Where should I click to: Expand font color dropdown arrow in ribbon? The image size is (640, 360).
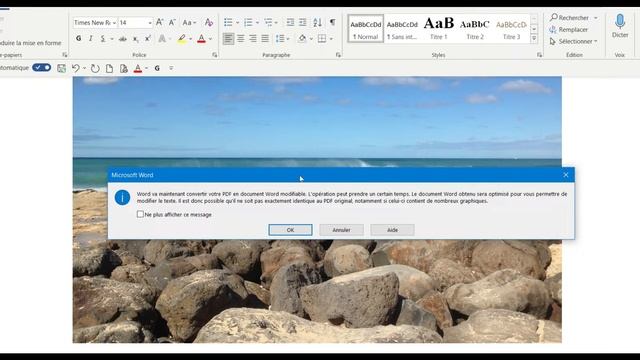(x=211, y=39)
